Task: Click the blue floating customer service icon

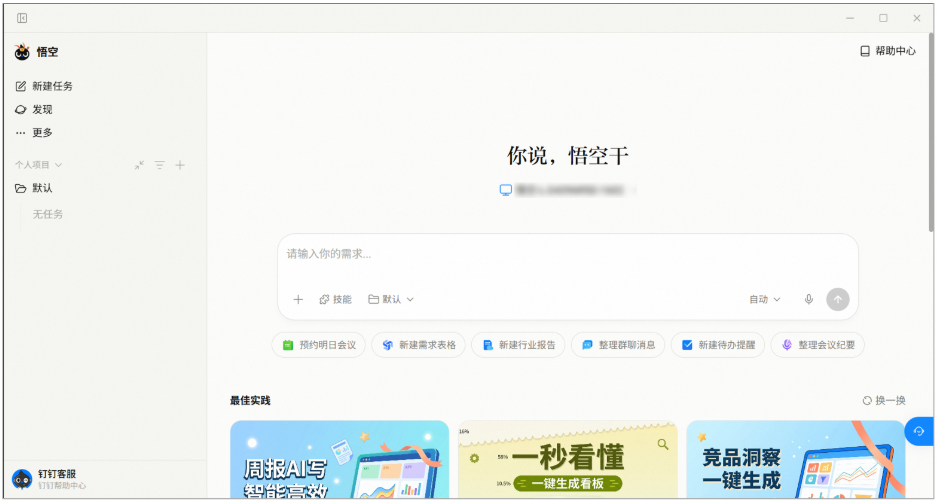Action: tap(919, 431)
